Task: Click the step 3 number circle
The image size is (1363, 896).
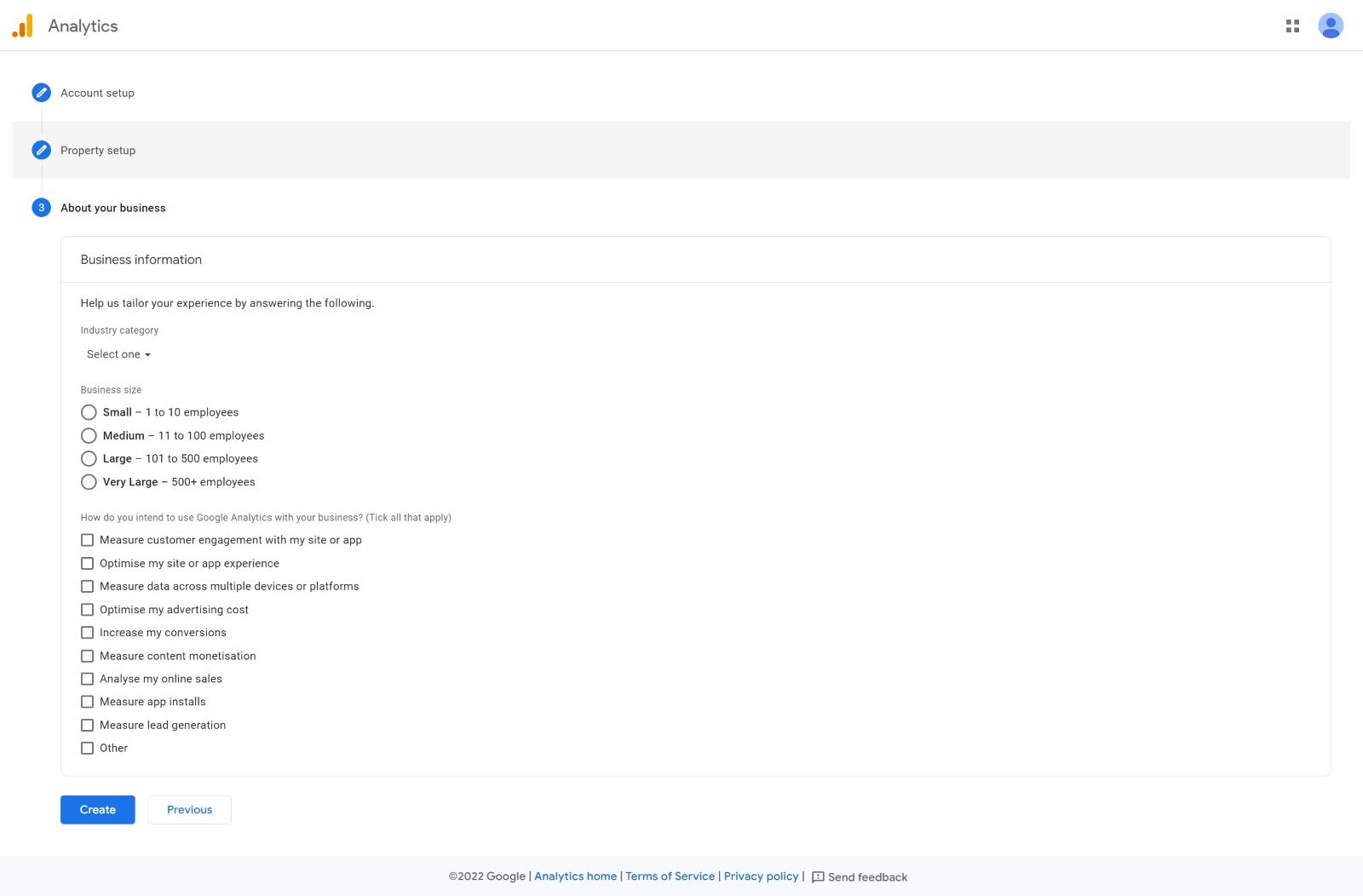Action: [41, 208]
